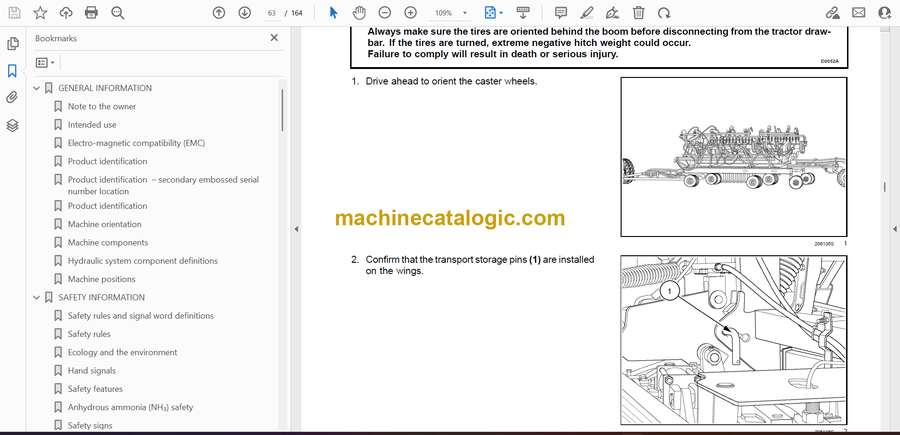Collapse SAFETY INFORMATION bookmark section

coord(36,297)
